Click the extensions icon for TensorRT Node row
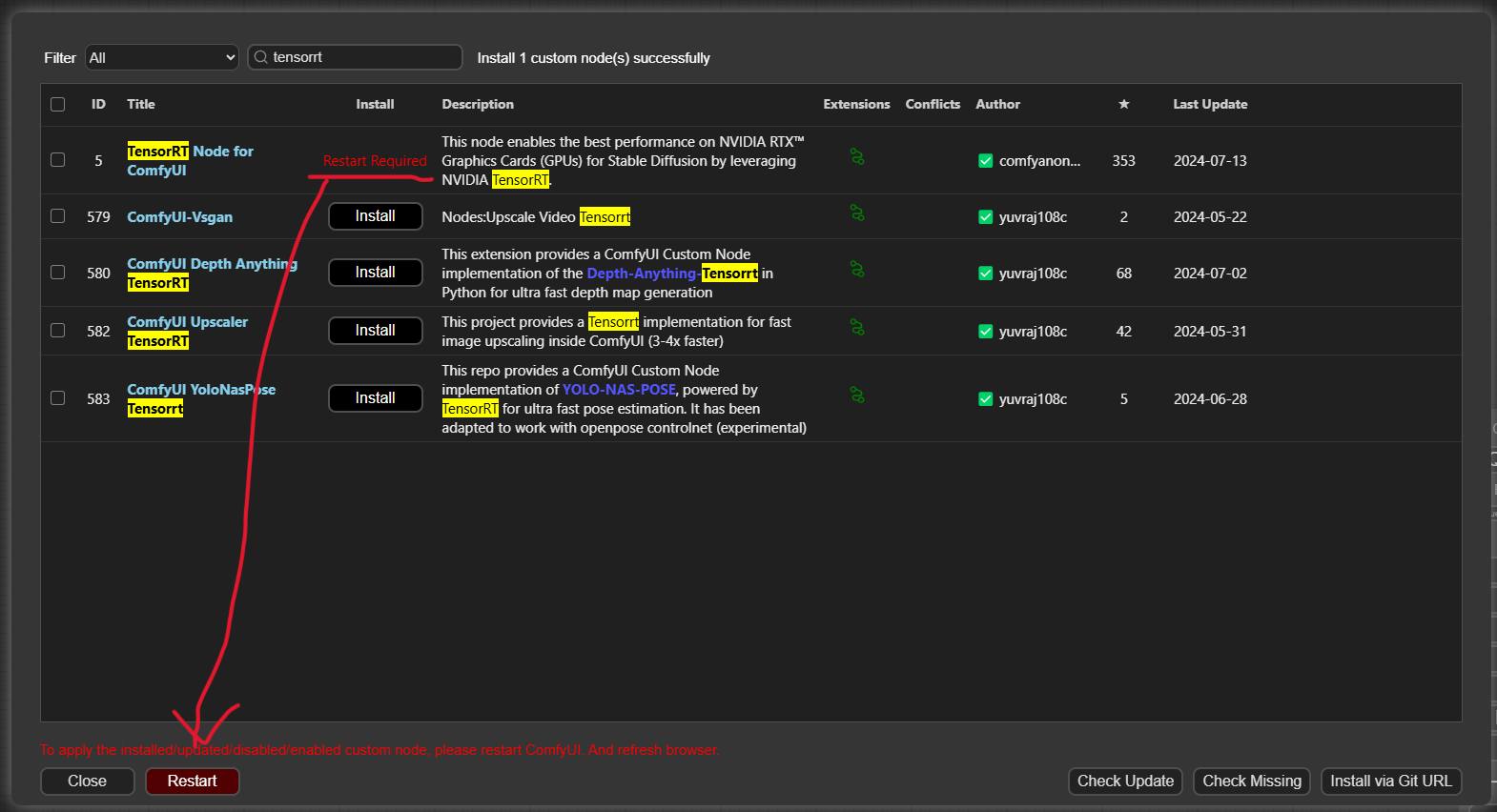This screenshot has height=812, width=1497. click(857, 157)
